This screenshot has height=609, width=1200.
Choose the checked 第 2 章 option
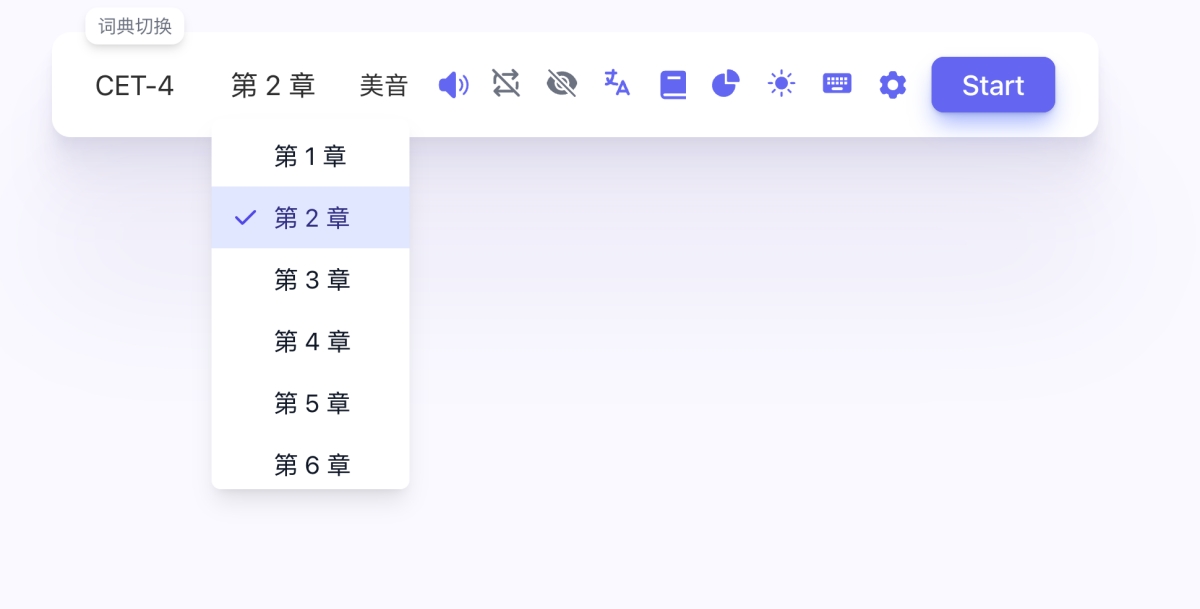click(x=311, y=218)
